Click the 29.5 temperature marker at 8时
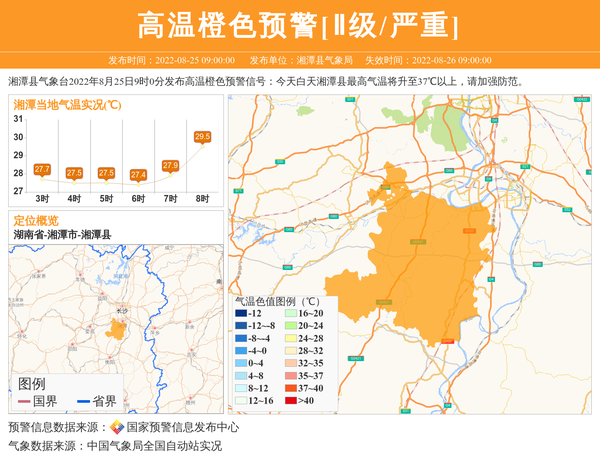This screenshot has height=471, width=600. pyautogui.click(x=202, y=136)
